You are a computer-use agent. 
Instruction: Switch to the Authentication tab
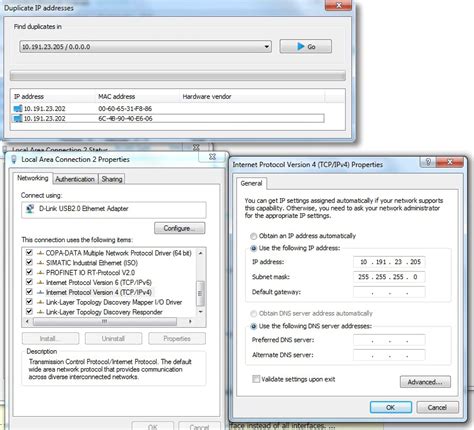pos(75,179)
